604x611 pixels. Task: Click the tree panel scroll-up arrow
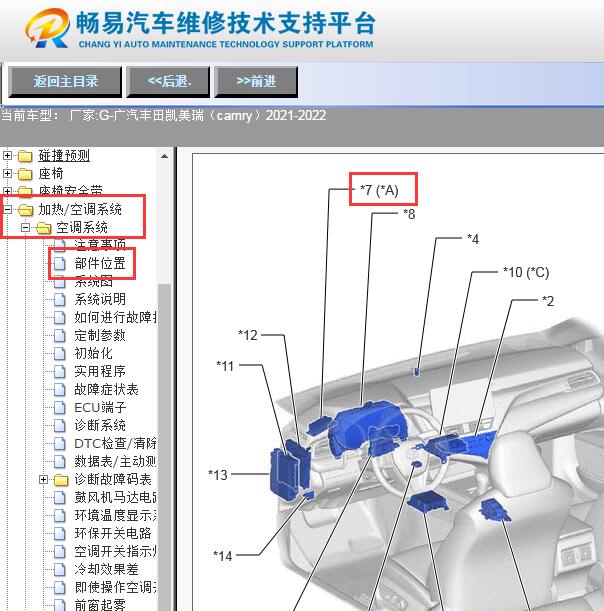coord(164,156)
